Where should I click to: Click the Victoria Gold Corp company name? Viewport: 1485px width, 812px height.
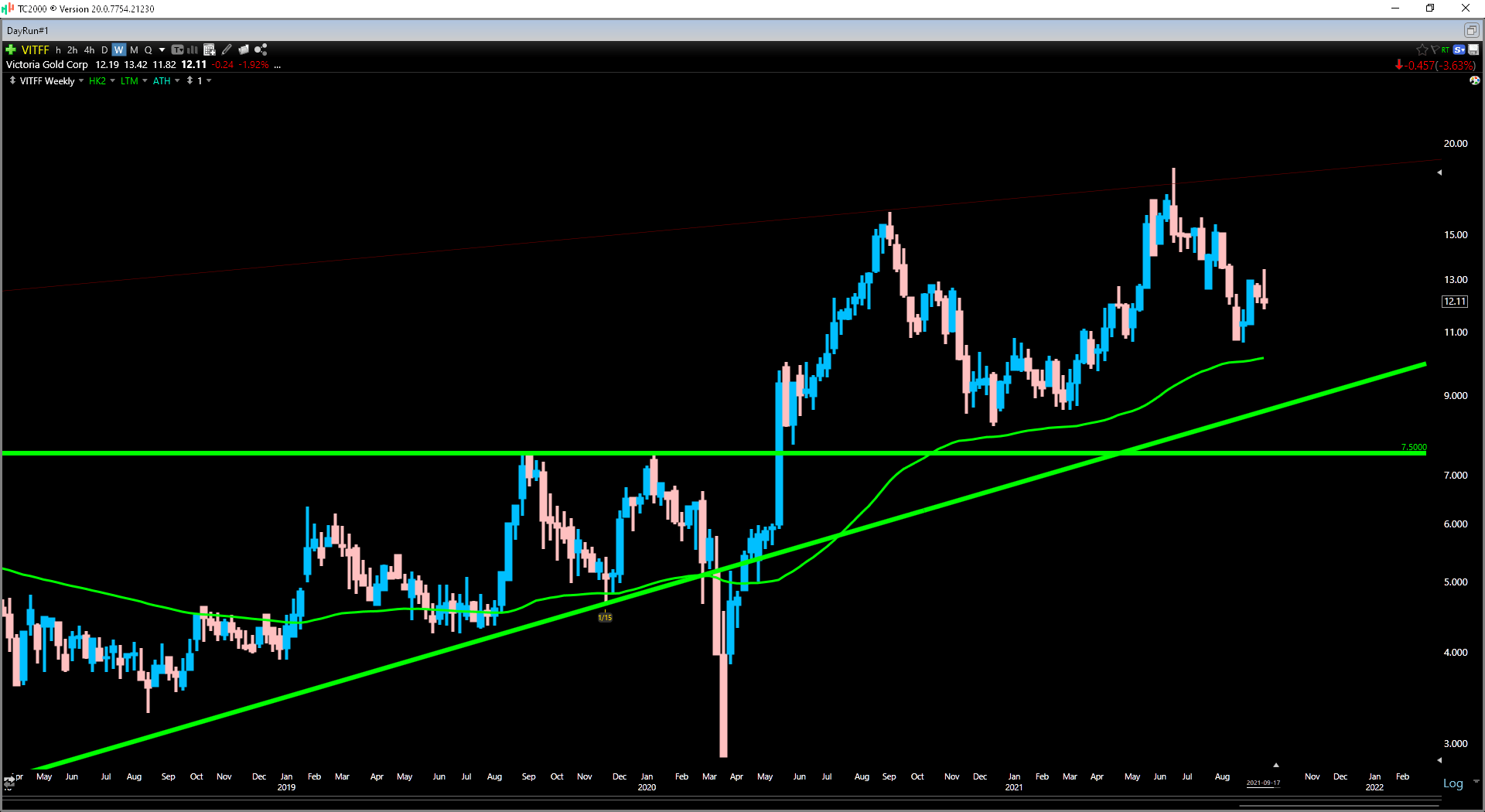coord(47,65)
